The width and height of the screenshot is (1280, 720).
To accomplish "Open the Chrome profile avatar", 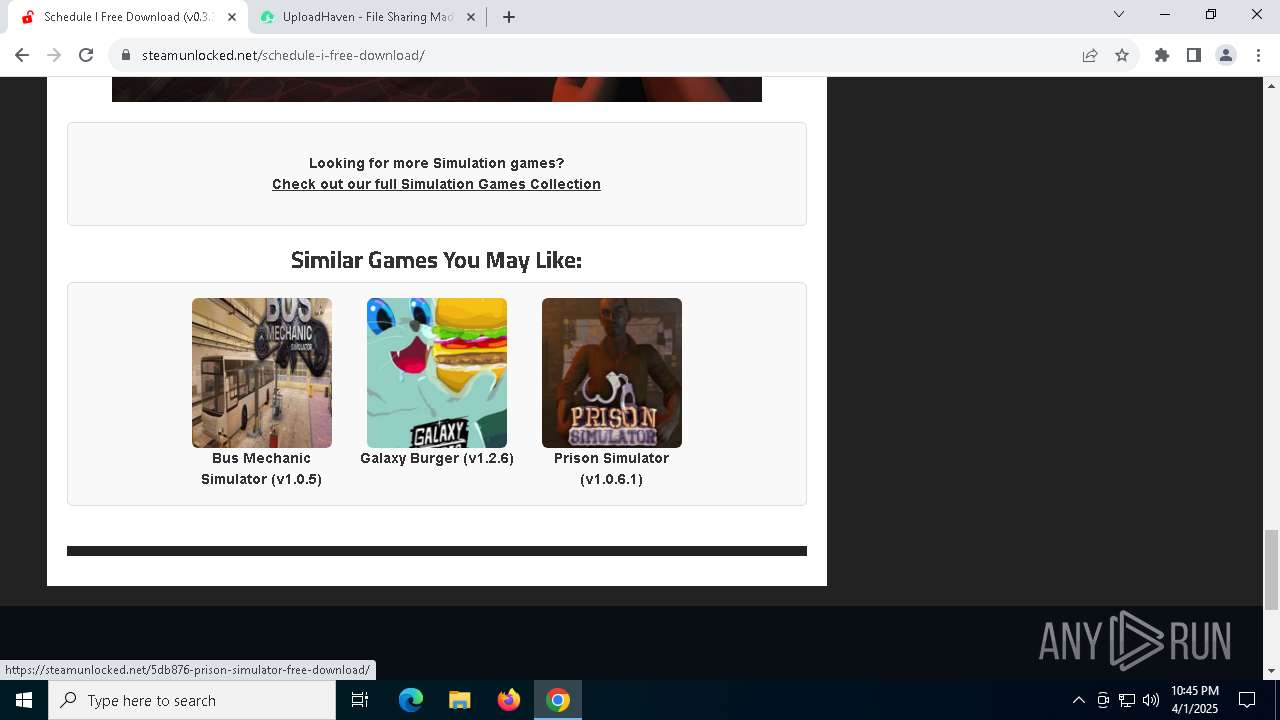I will tap(1226, 55).
